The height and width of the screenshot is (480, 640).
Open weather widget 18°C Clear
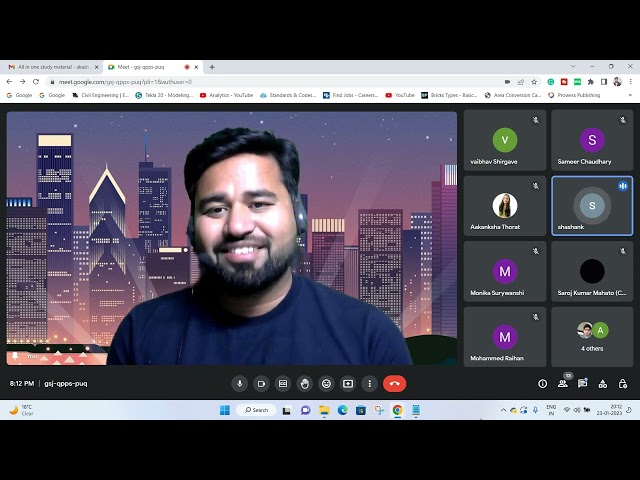pos(21,410)
